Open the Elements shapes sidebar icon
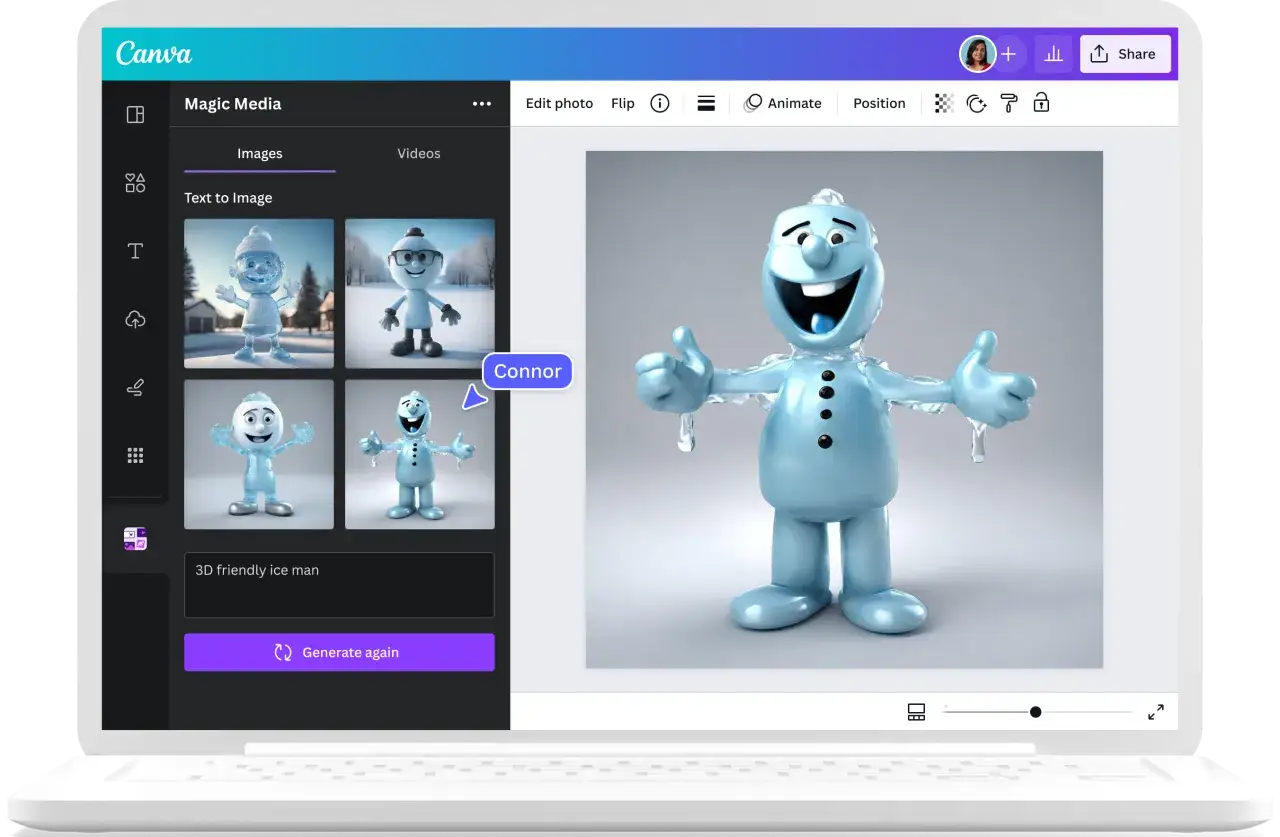Image resolution: width=1280 pixels, height=837 pixels. tap(135, 183)
